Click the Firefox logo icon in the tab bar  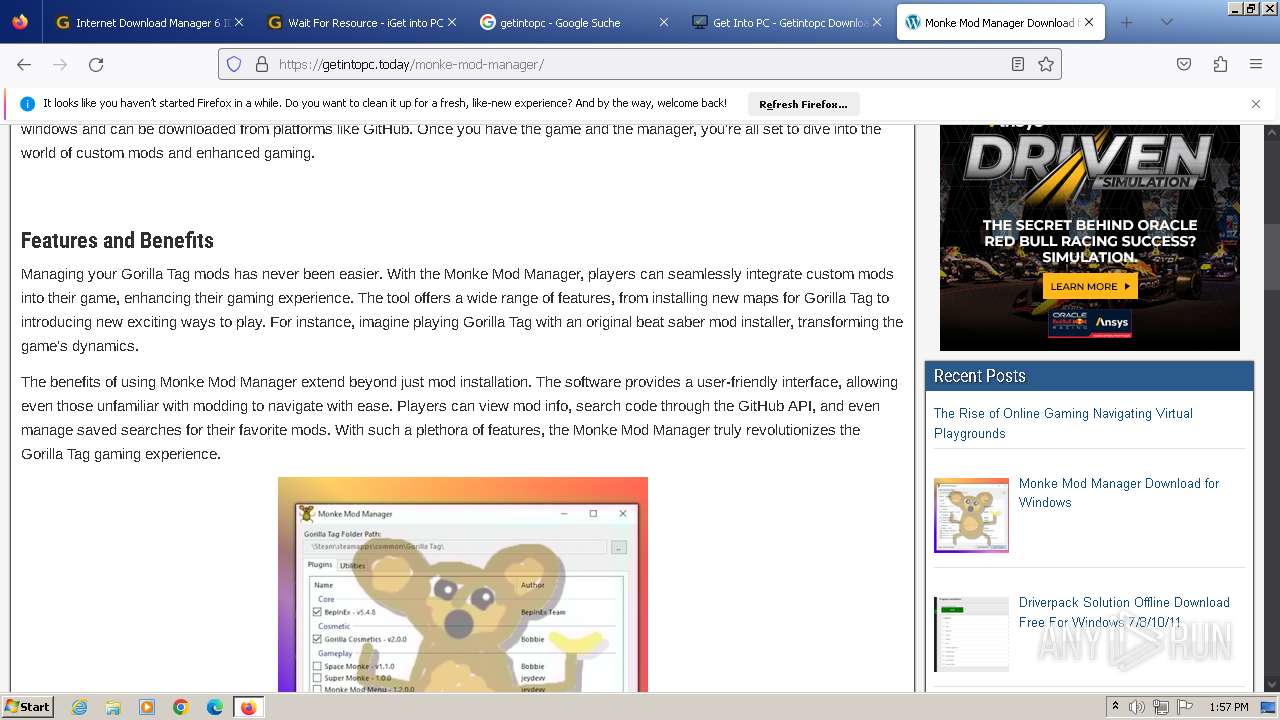[20, 22]
